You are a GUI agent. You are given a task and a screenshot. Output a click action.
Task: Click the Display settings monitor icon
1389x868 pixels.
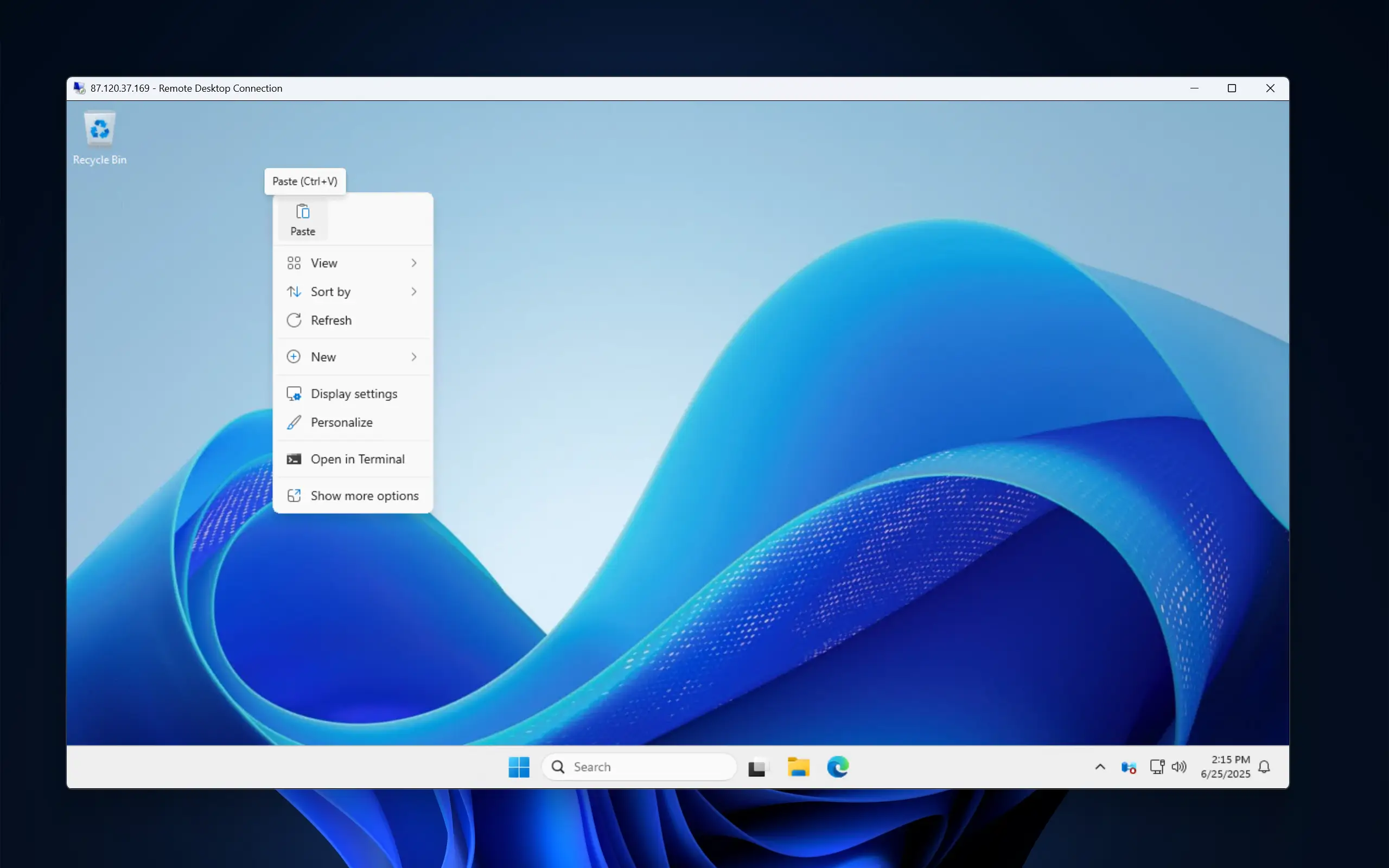point(294,394)
